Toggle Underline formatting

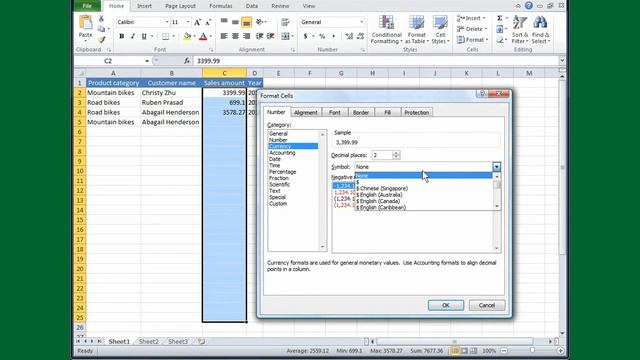pos(144,36)
